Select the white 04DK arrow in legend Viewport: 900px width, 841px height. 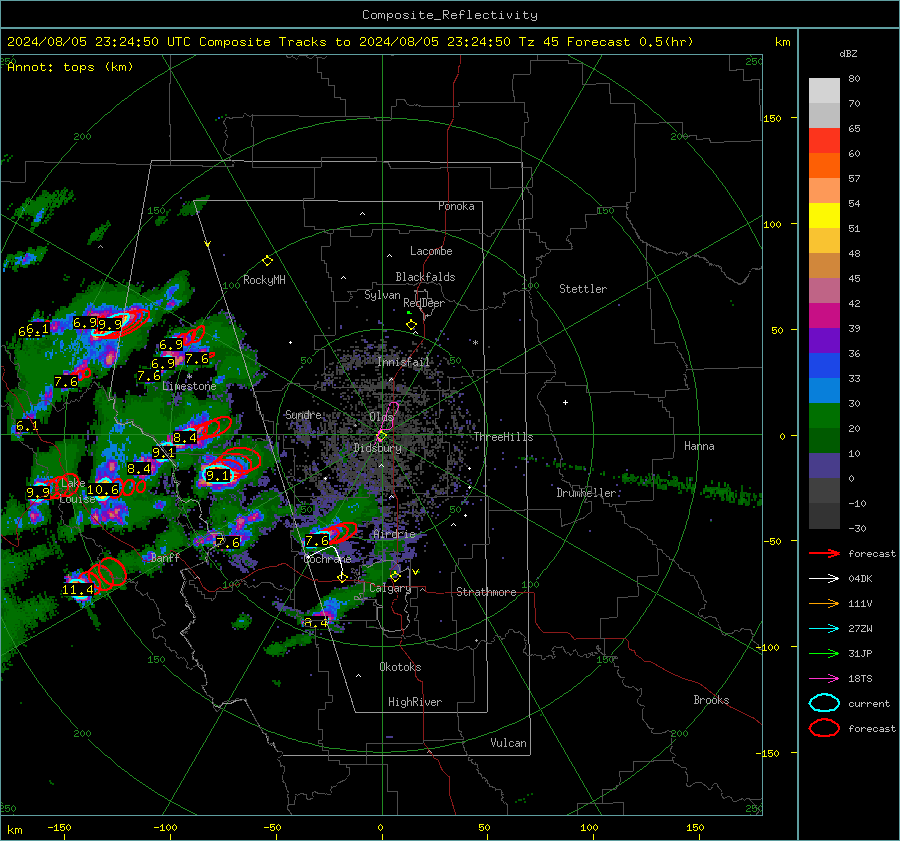point(824,579)
